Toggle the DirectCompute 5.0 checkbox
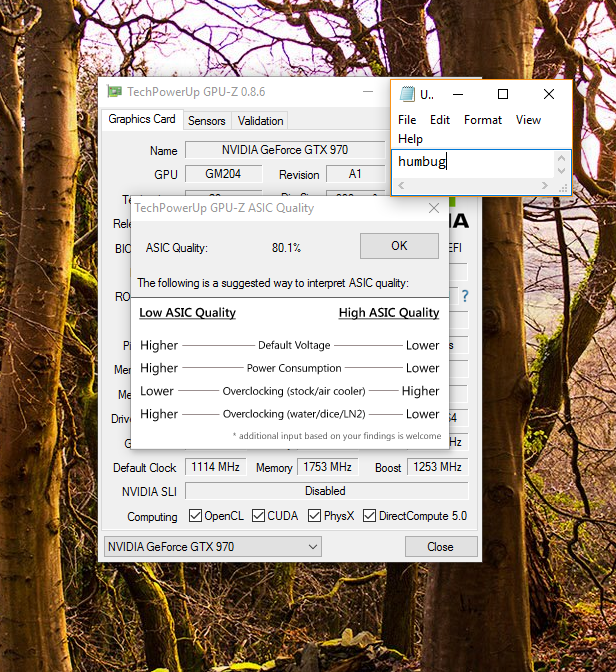This screenshot has width=616, height=672. click(369, 516)
